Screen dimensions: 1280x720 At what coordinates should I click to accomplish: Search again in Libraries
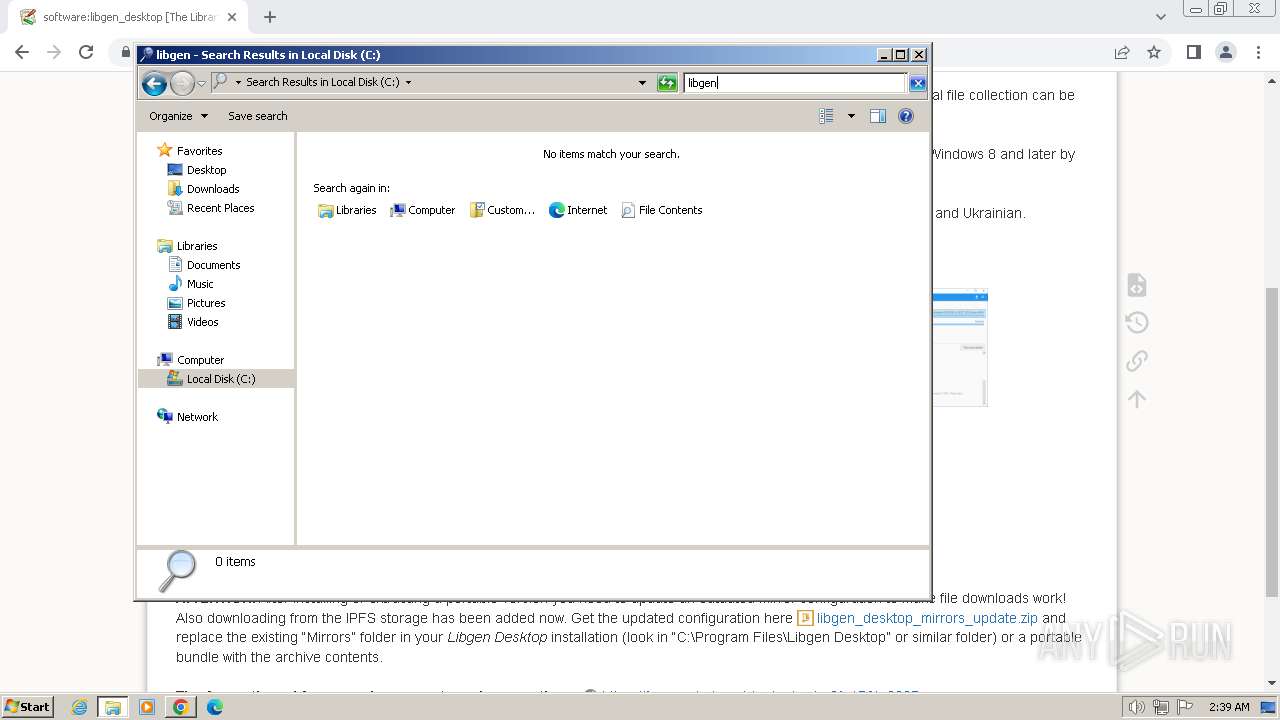pos(347,210)
